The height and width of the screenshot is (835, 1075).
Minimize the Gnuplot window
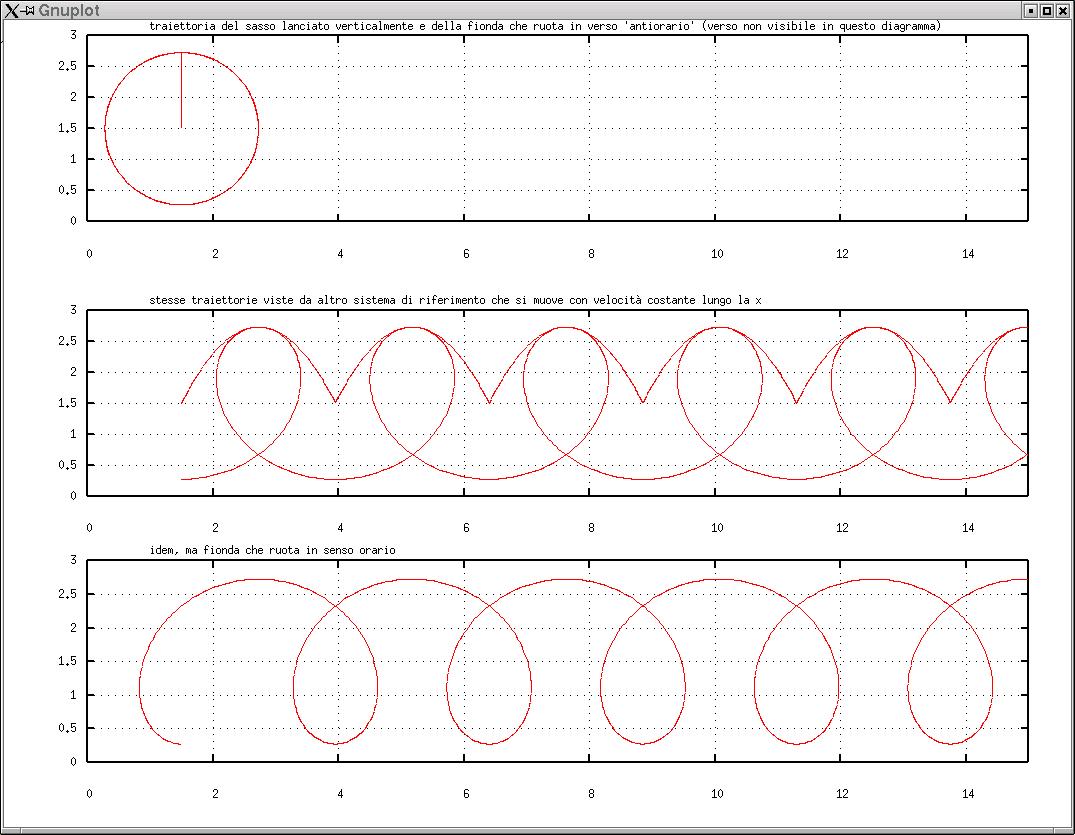point(1031,10)
